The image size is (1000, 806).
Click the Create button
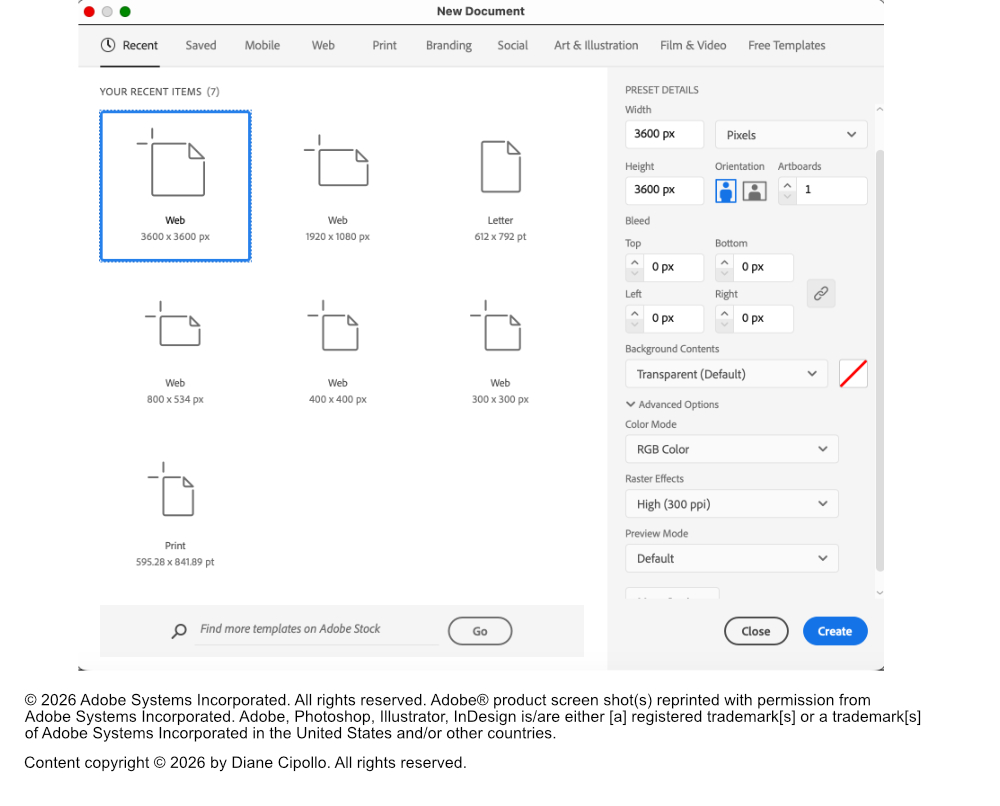(835, 631)
